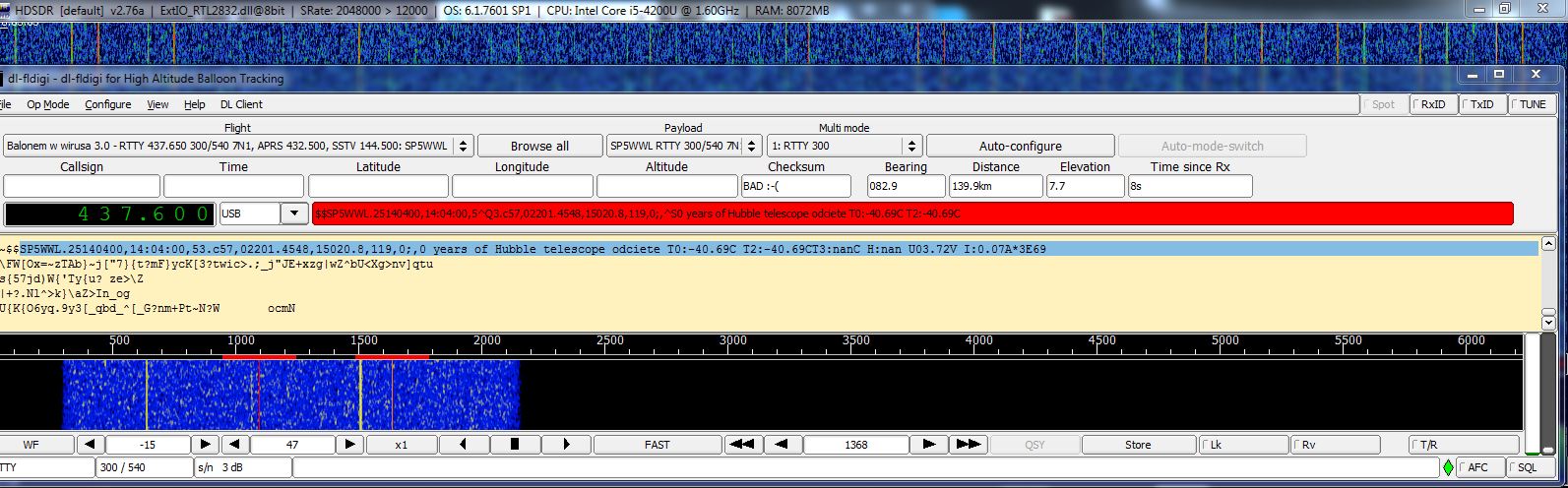Decrease waterfall range arrow left of 47

[x=234, y=445]
